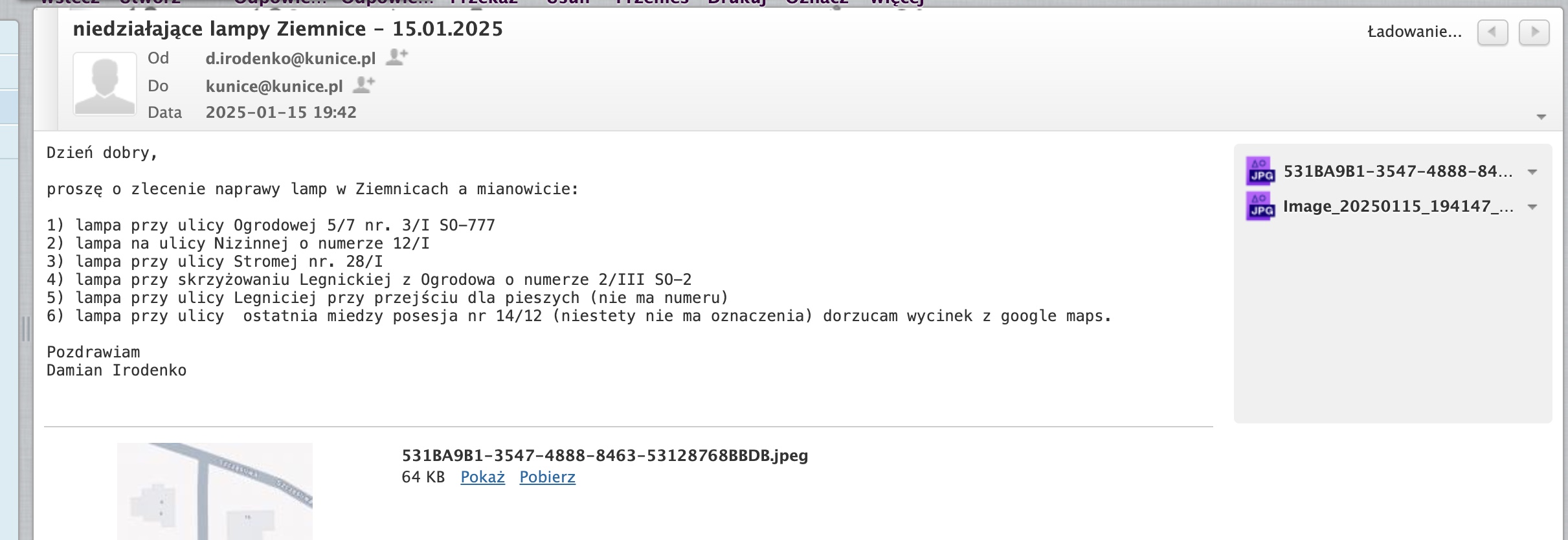
Task: Open Image_20250115_194147 attachment in side list
Action: click(x=1397, y=207)
